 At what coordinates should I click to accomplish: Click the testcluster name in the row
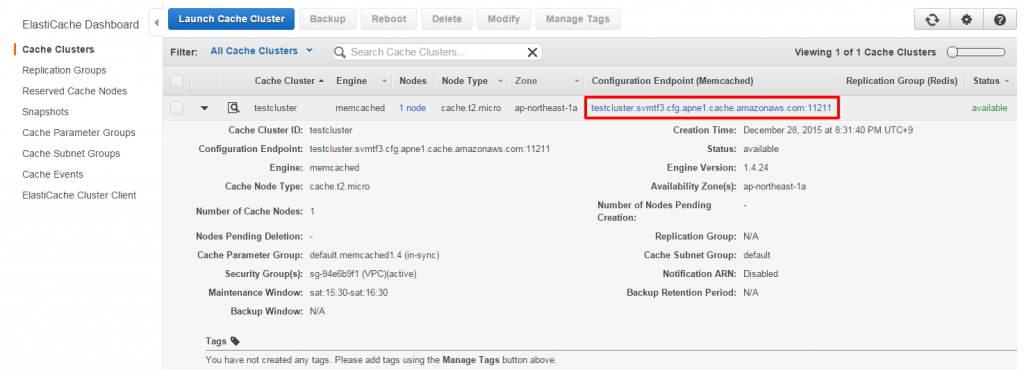(x=276, y=108)
